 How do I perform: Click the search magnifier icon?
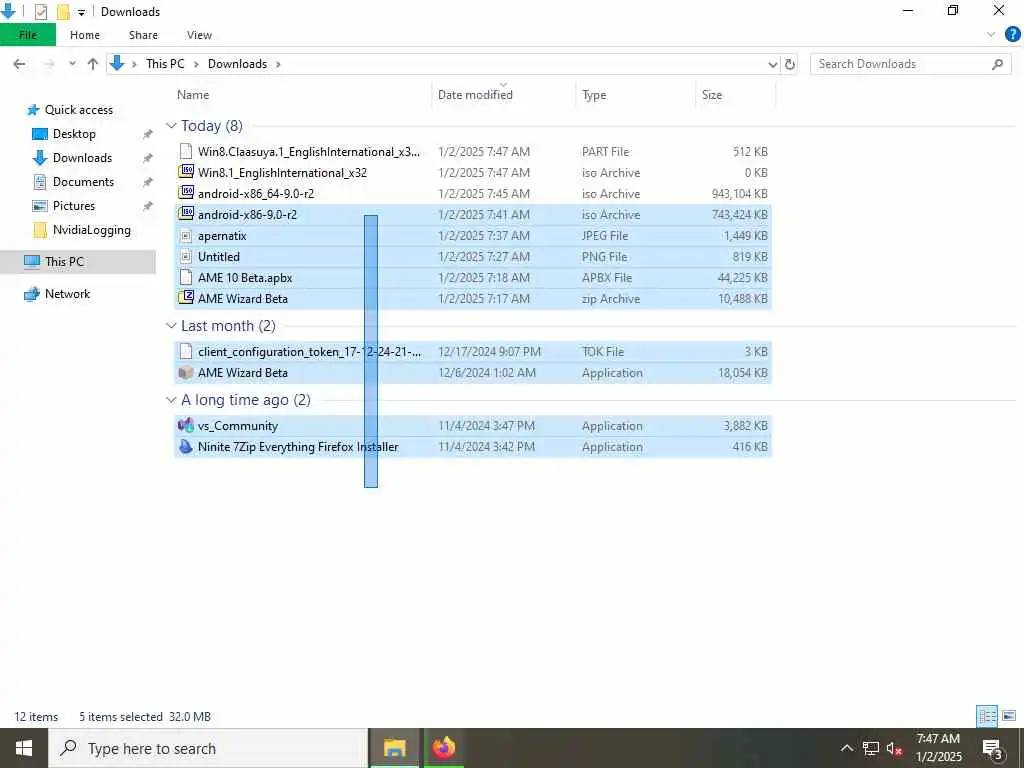[x=997, y=64]
